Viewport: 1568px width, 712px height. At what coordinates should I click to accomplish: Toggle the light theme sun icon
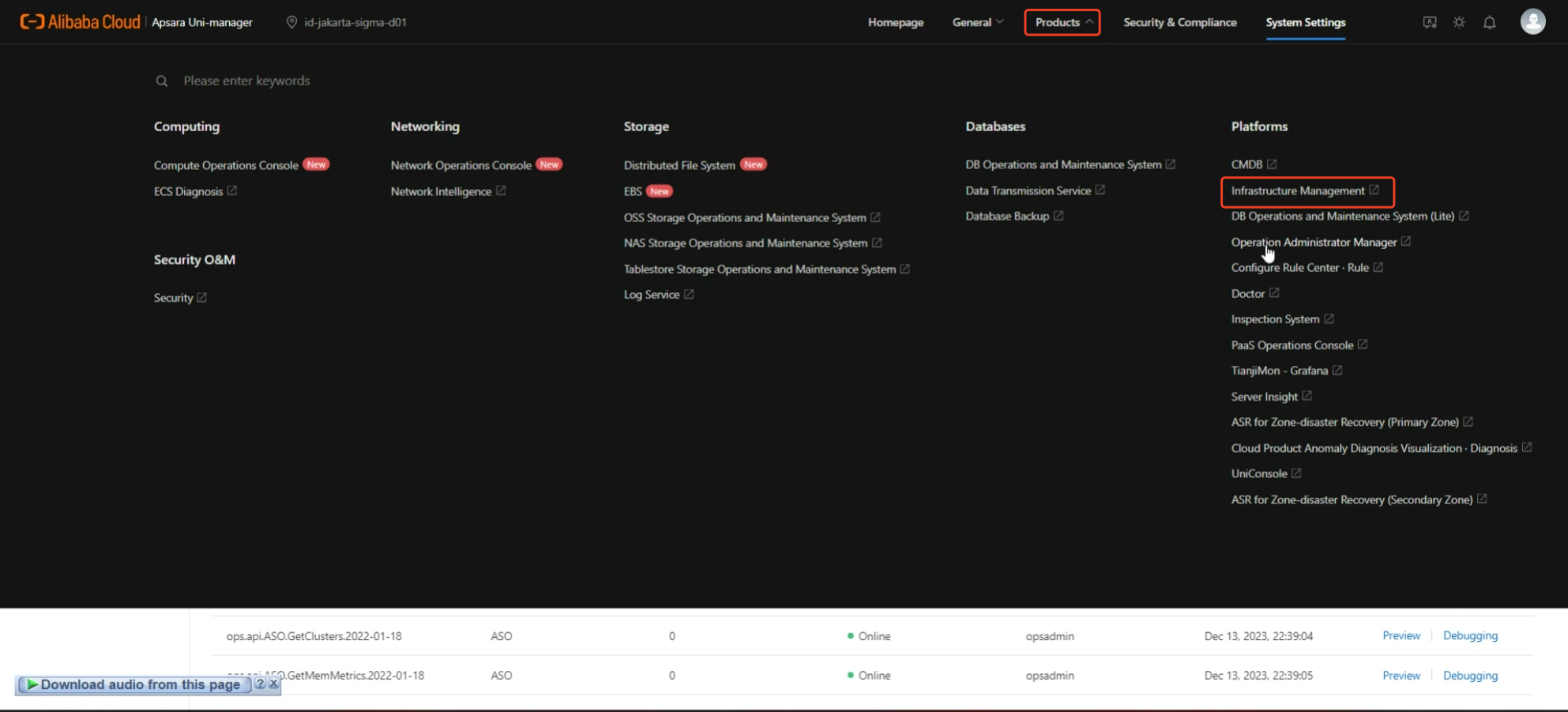tap(1459, 22)
